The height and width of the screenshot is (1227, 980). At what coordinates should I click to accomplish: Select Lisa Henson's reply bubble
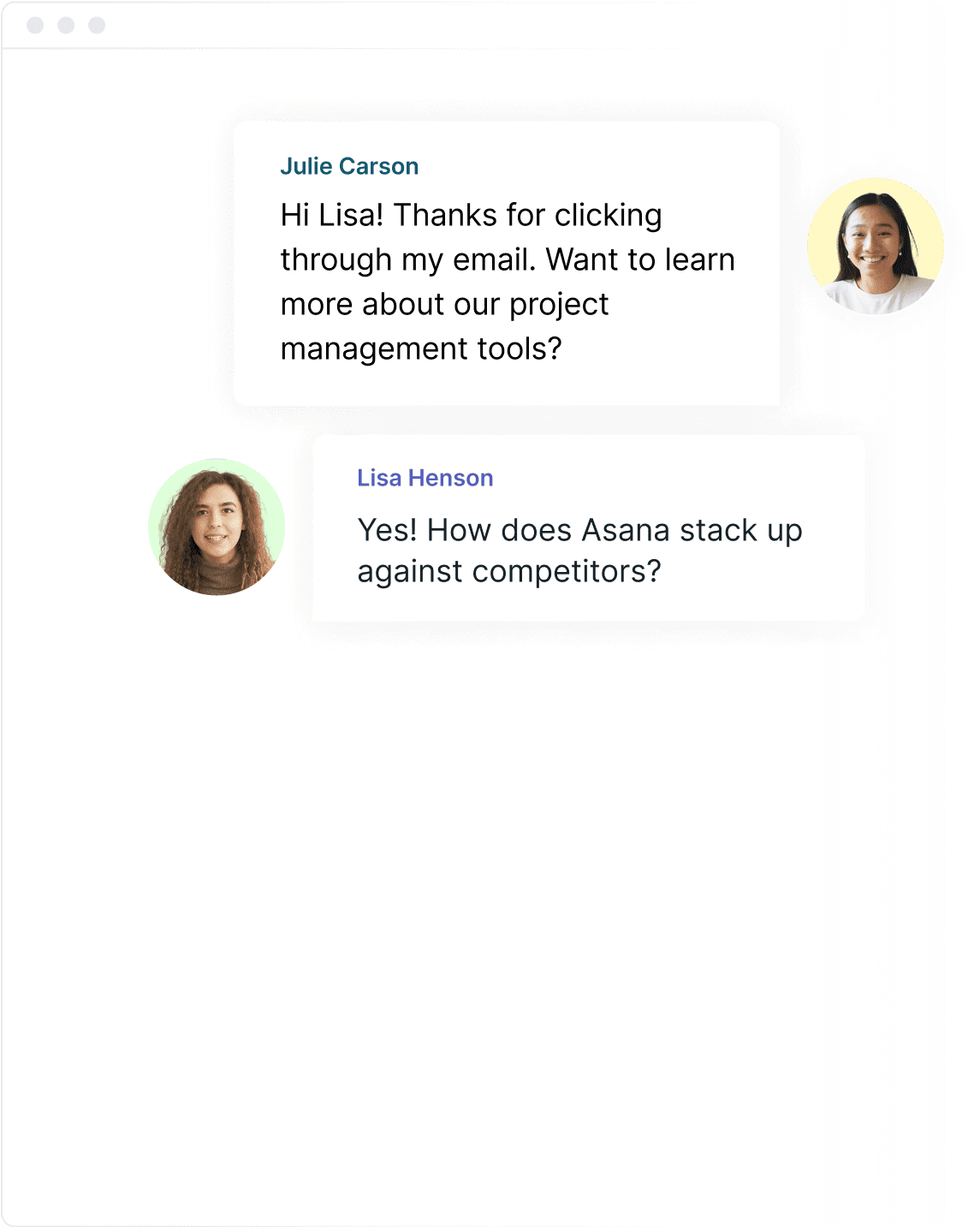589,528
